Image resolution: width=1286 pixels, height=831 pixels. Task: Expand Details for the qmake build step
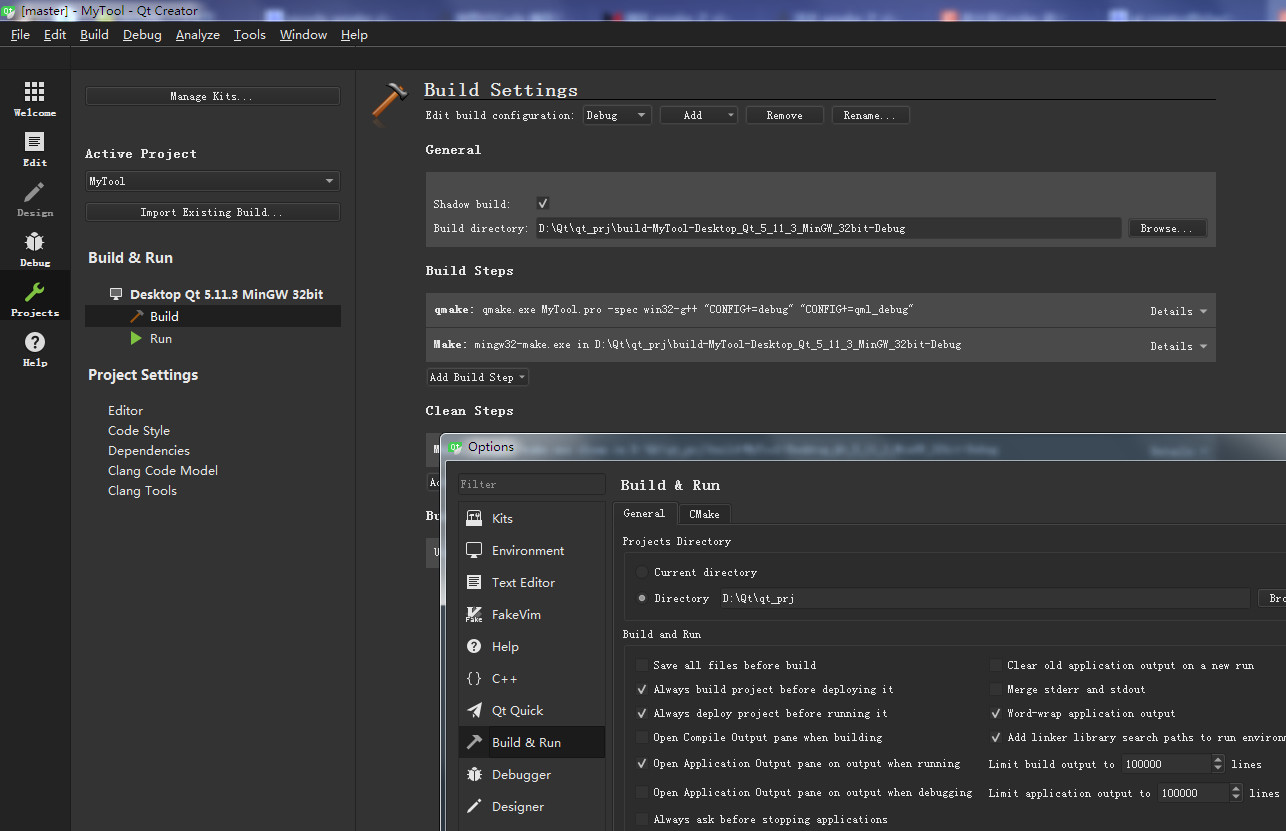pos(1178,310)
